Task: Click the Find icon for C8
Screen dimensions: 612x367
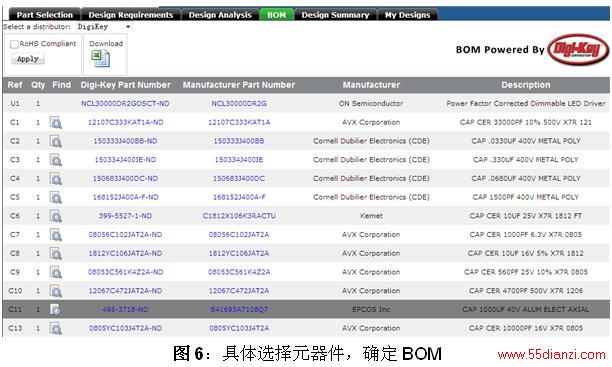Action: point(56,254)
